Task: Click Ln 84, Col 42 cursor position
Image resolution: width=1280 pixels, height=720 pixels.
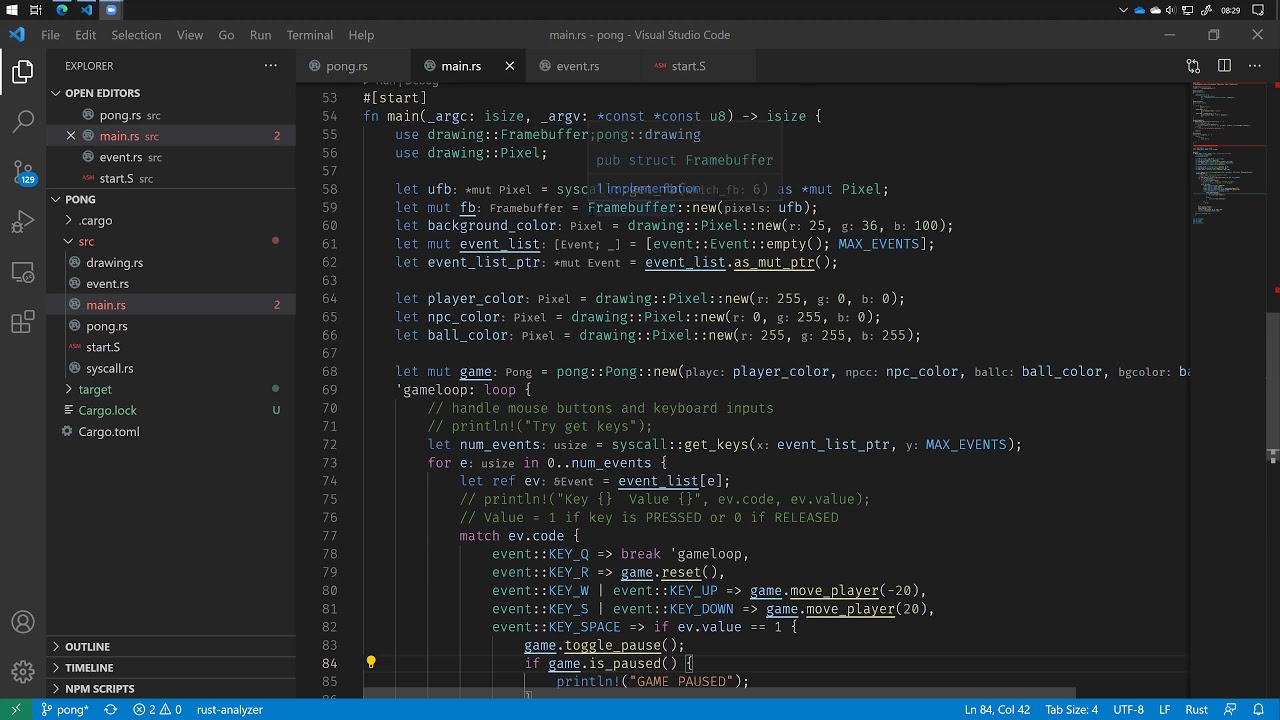Action: click(997, 710)
